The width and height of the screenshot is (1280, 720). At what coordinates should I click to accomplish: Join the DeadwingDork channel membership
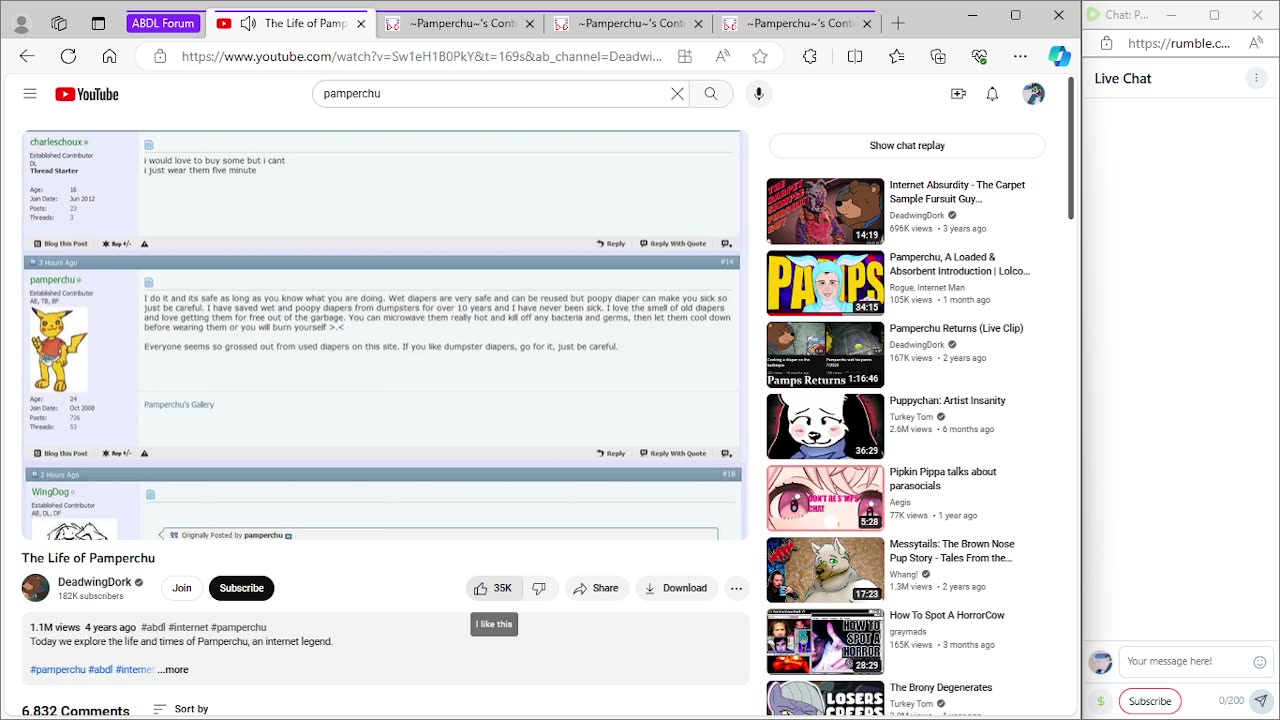pos(182,588)
